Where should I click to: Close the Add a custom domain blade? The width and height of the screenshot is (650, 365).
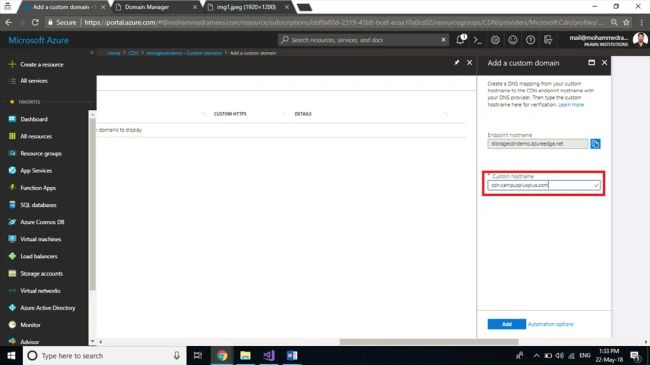click(604, 63)
